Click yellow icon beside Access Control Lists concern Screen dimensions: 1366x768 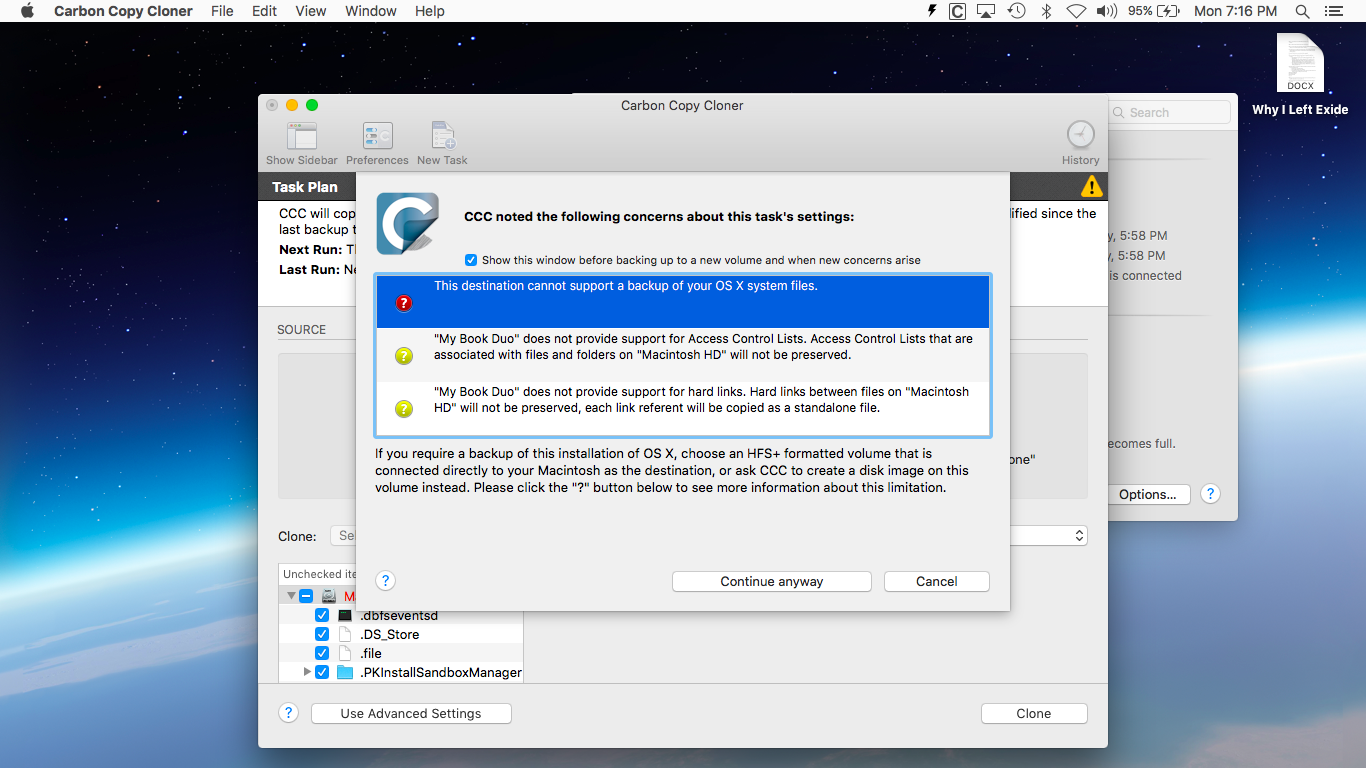point(404,355)
